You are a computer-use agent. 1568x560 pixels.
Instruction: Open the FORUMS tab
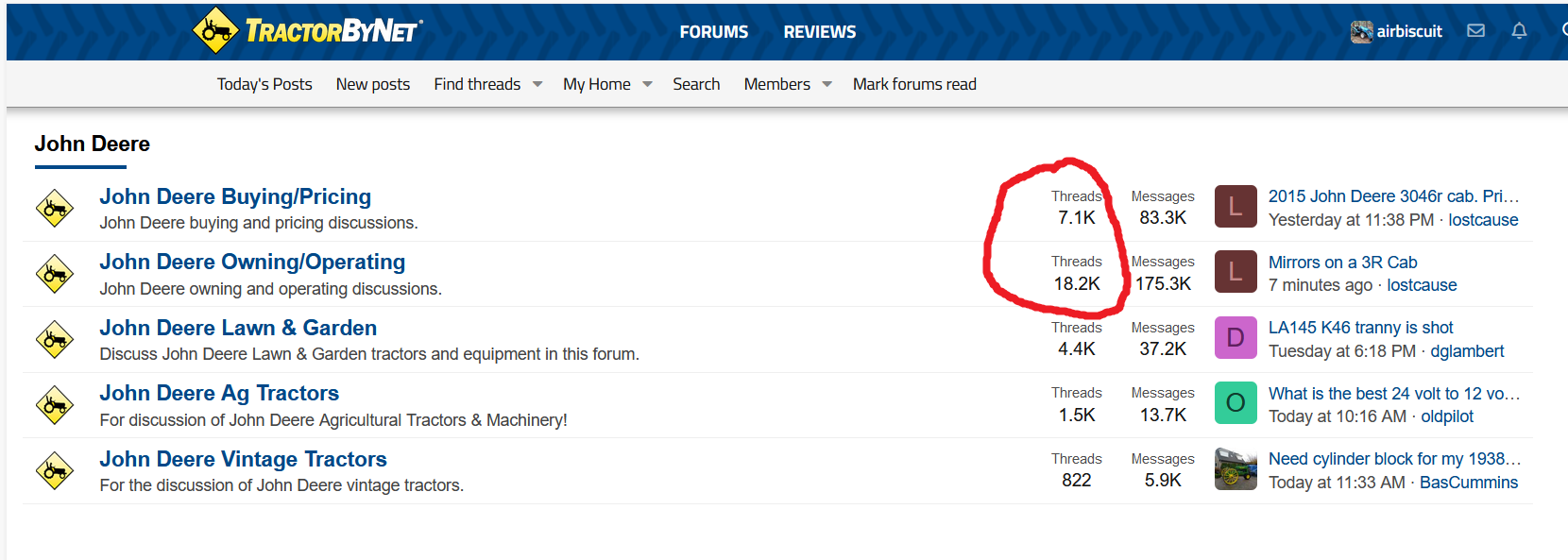713,32
